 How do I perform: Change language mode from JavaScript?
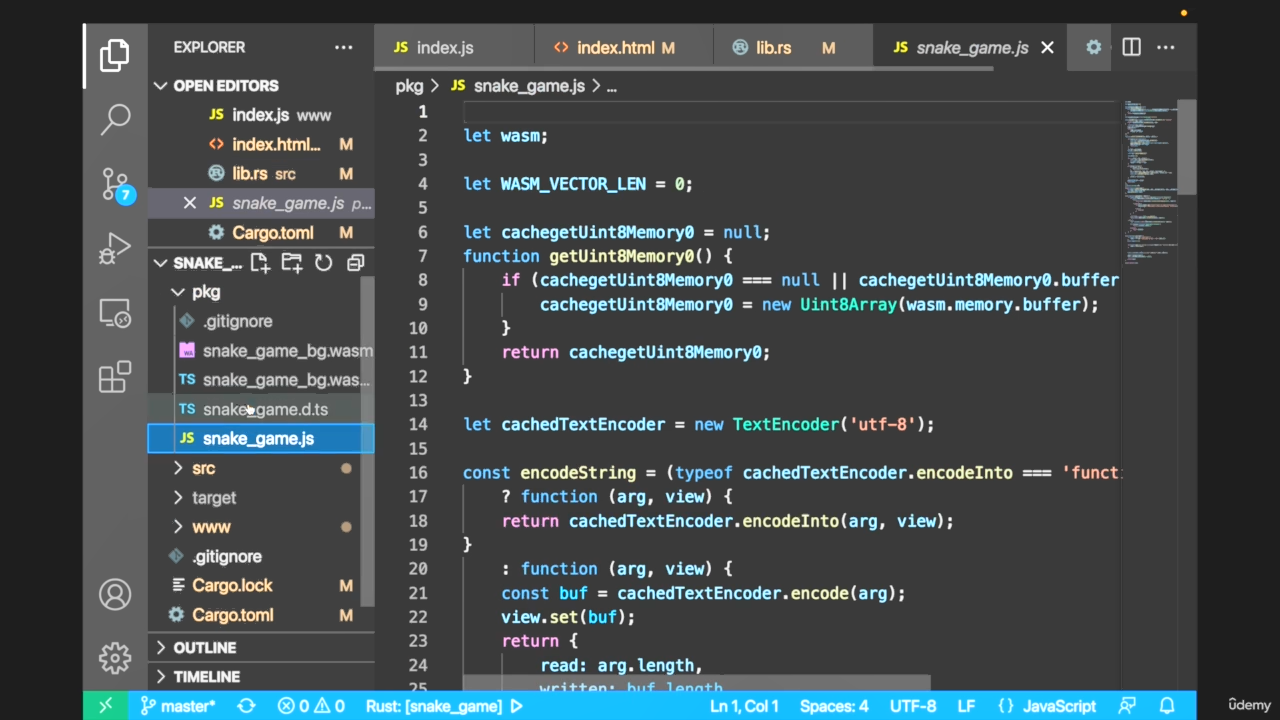click(x=1059, y=706)
